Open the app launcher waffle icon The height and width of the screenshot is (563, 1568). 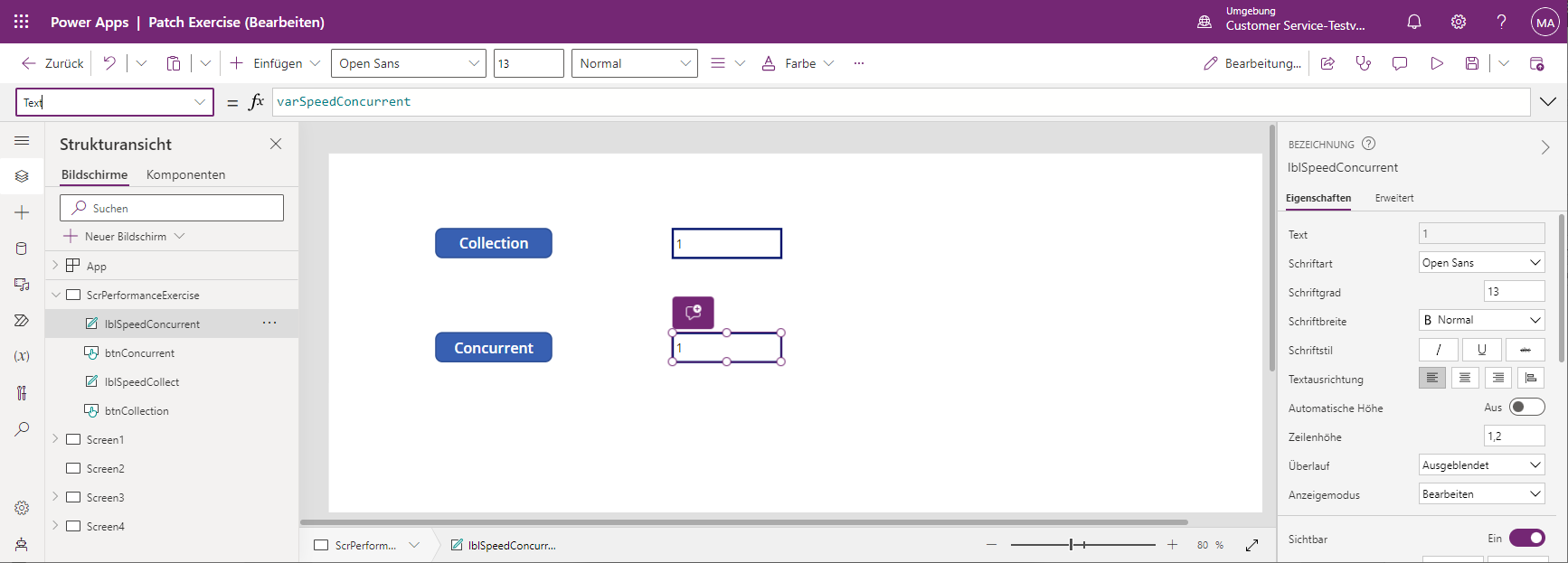pyautogui.click(x=22, y=22)
